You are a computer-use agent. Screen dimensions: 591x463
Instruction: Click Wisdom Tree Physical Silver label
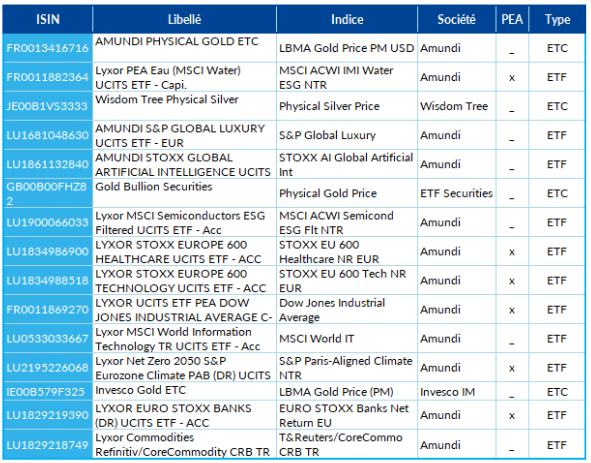(167, 100)
